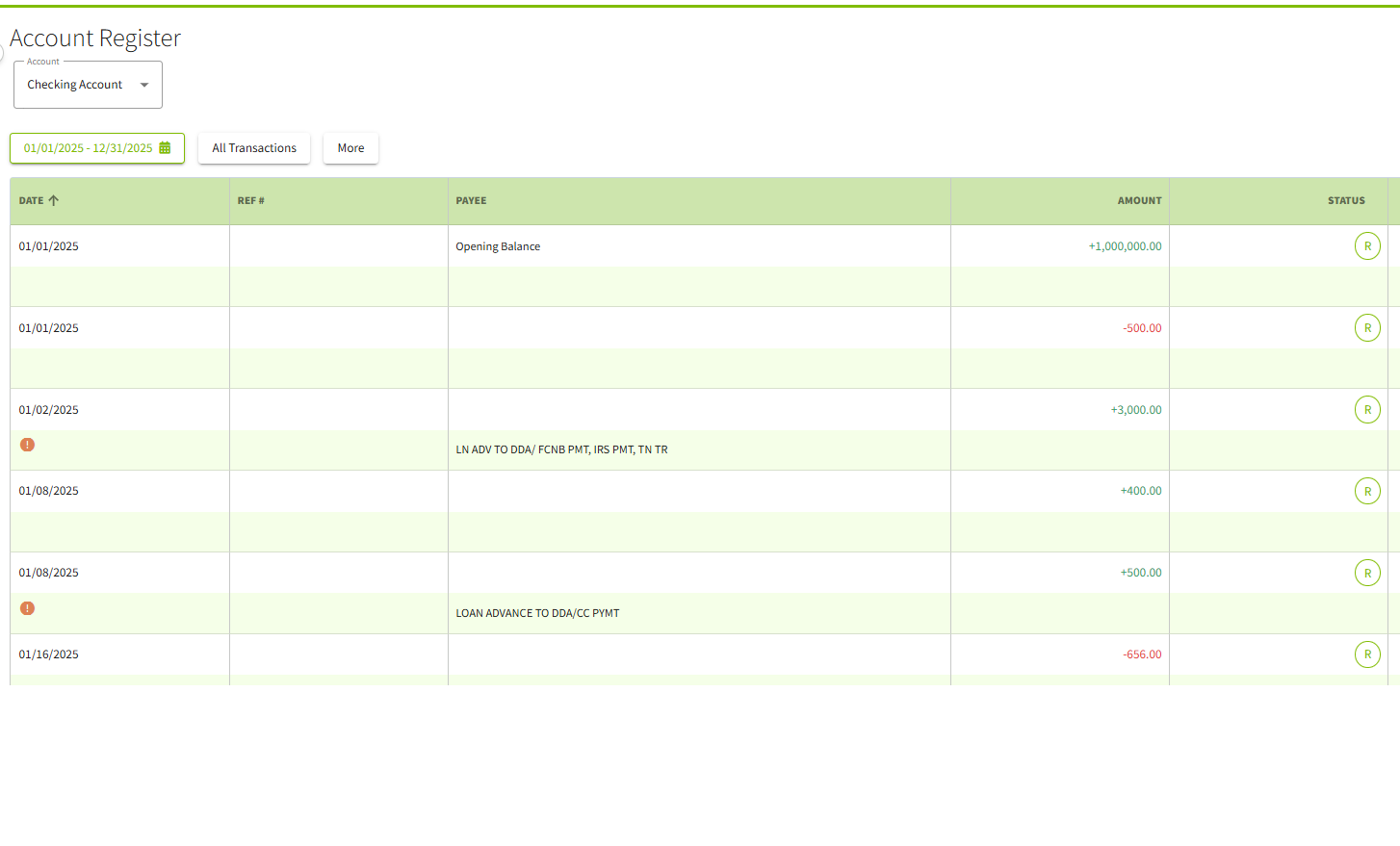The image size is (1400, 846).
Task: Sort by the STATUS column header
Action: tap(1345, 201)
